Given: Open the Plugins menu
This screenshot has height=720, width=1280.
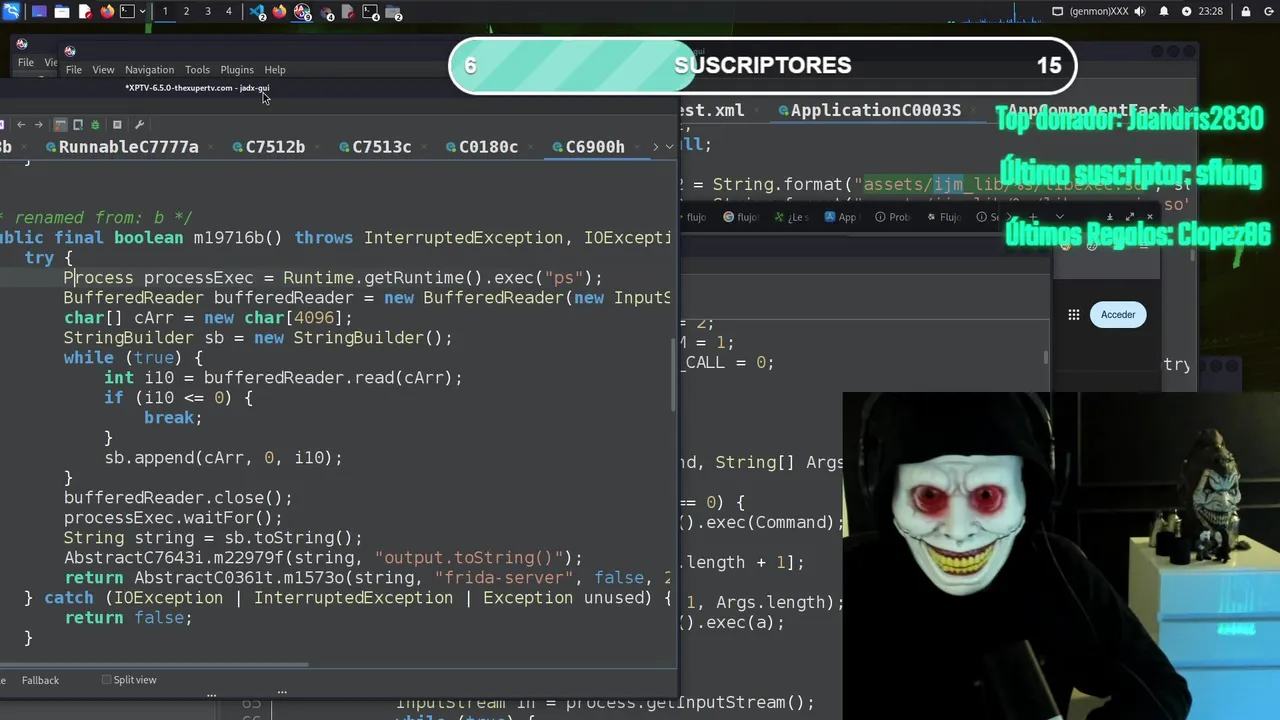Looking at the screenshot, I should pos(237,70).
